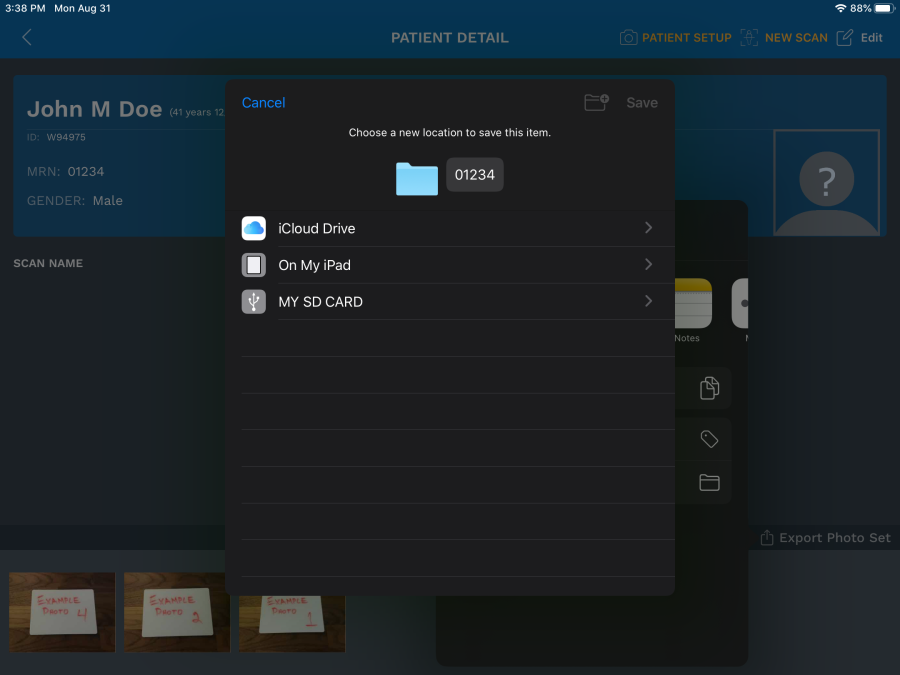Click the New Scan icon
Screen dimensions: 900x675
pyautogui.click(x=749, y=38)
